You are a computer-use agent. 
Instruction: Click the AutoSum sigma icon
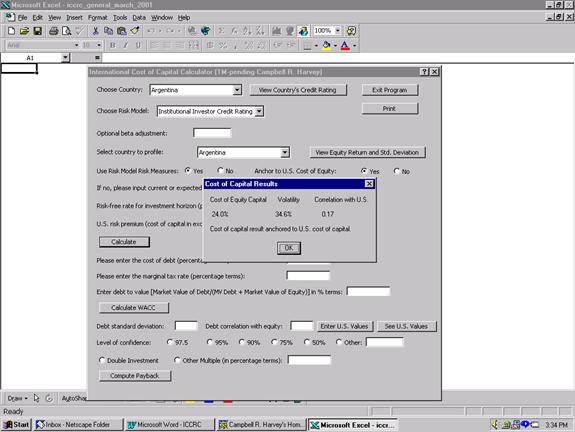[221, 31]
